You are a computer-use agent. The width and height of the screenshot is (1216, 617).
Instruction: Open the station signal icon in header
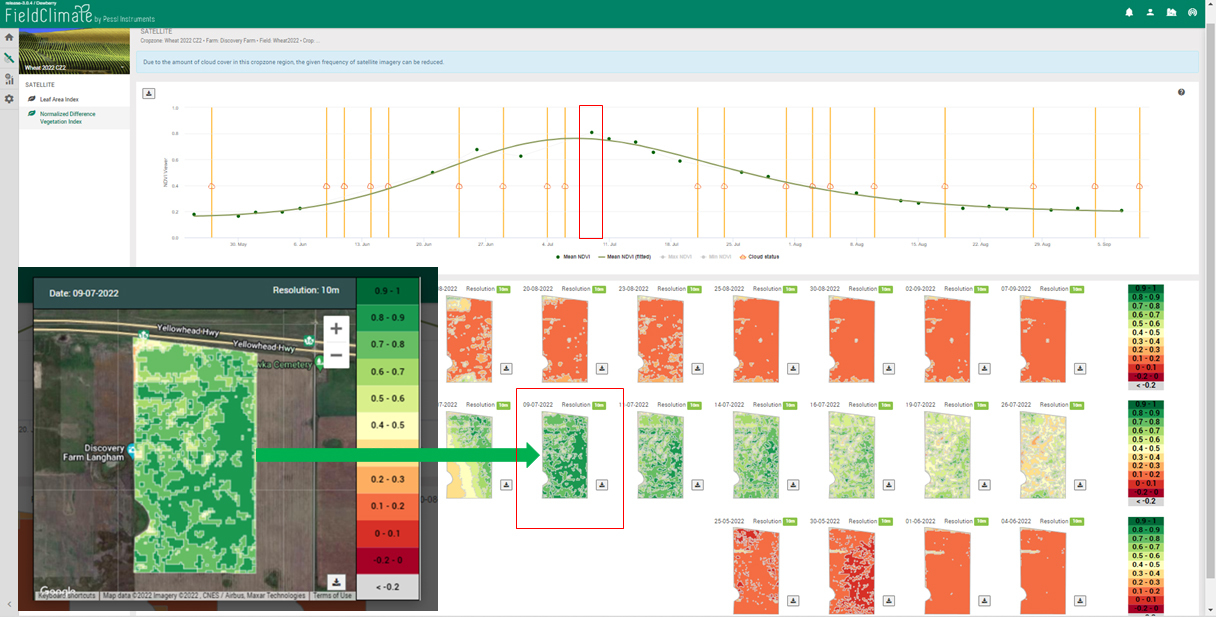click(1192, 13)
